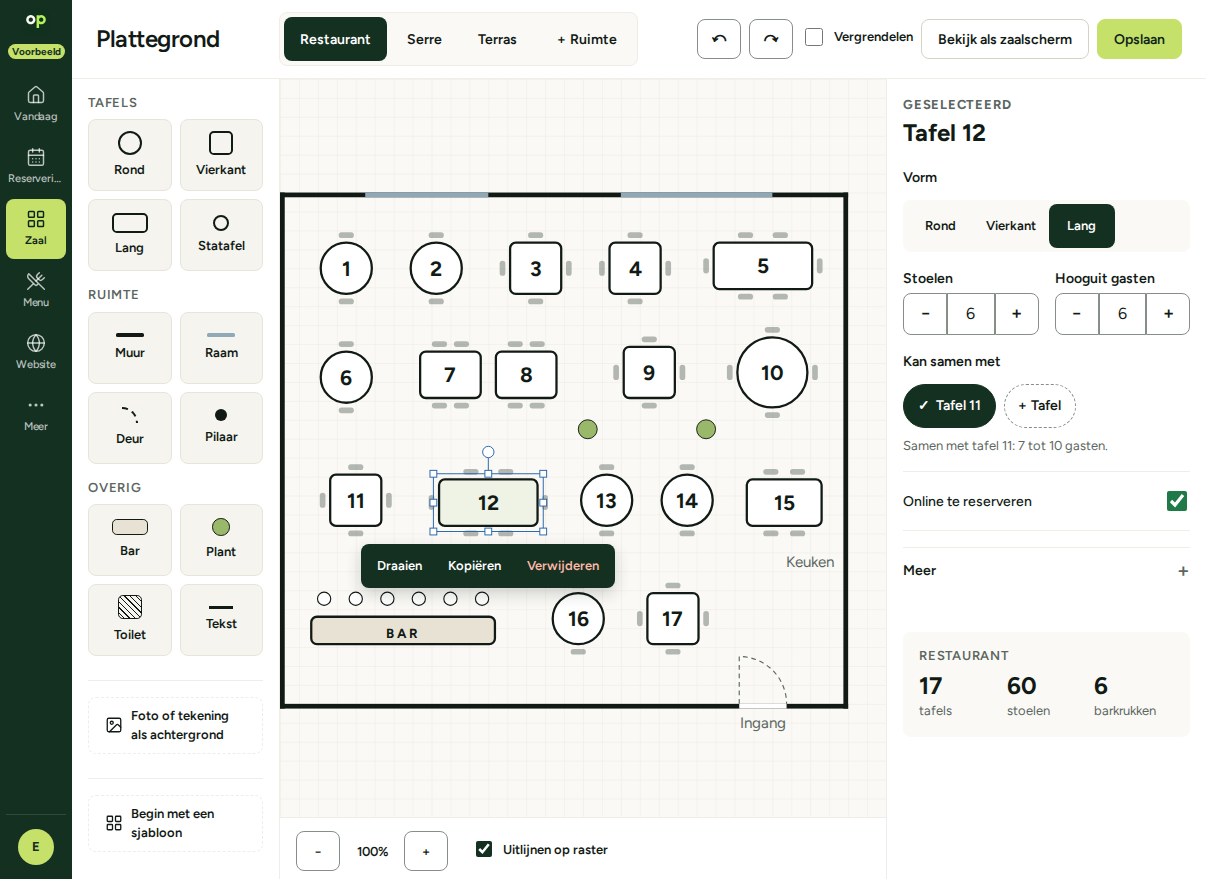
Task: Open Menu in the sidebar
Action: coord(36,289)
